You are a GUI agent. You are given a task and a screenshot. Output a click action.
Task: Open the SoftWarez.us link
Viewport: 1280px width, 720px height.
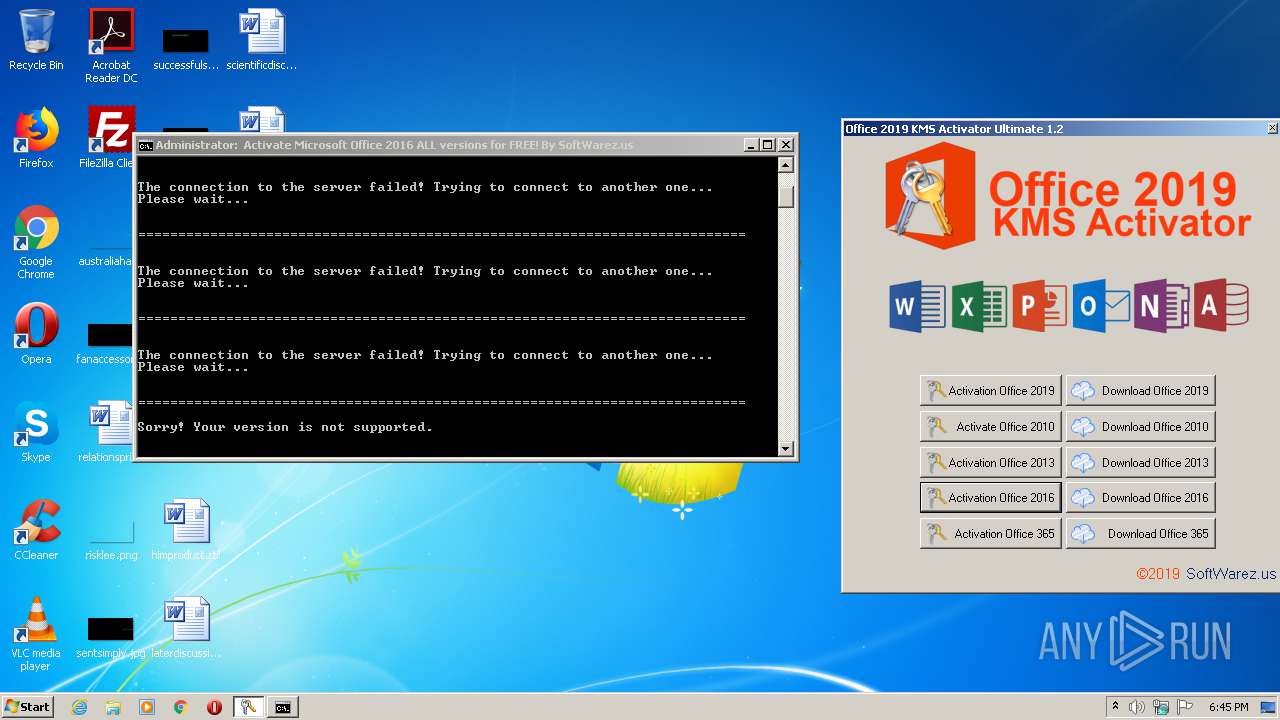coord(1231,574)
